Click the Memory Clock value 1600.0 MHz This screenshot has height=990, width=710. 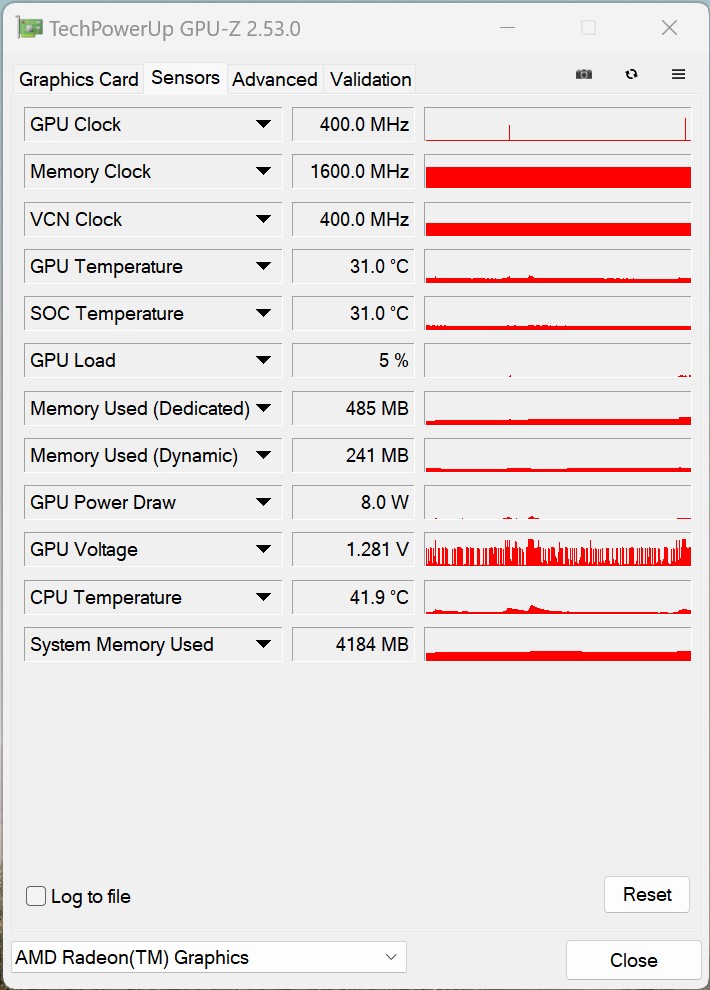click(x=353, y=172)
